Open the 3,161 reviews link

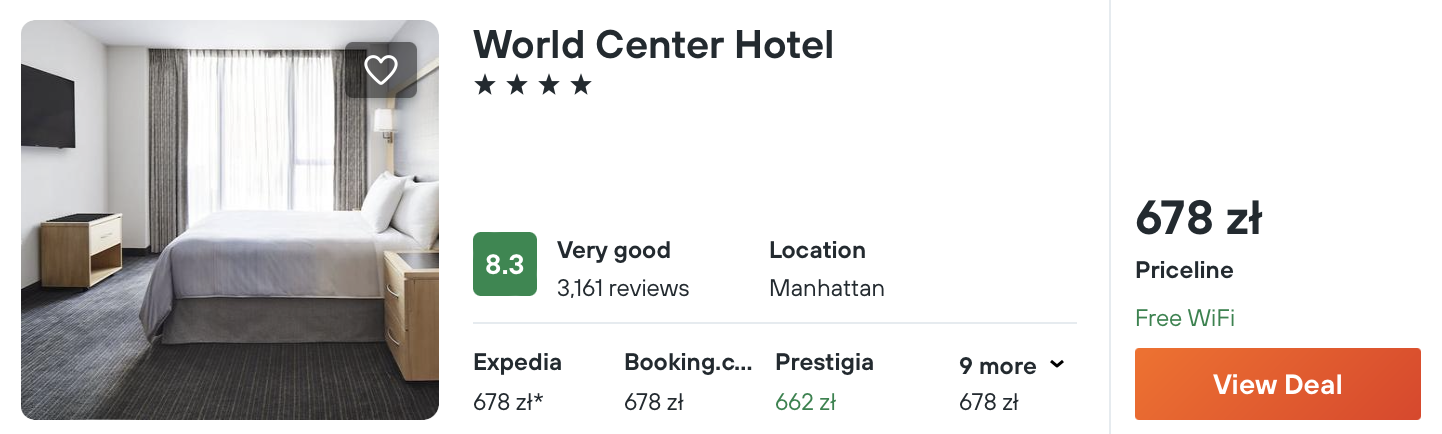coord(623,289)
